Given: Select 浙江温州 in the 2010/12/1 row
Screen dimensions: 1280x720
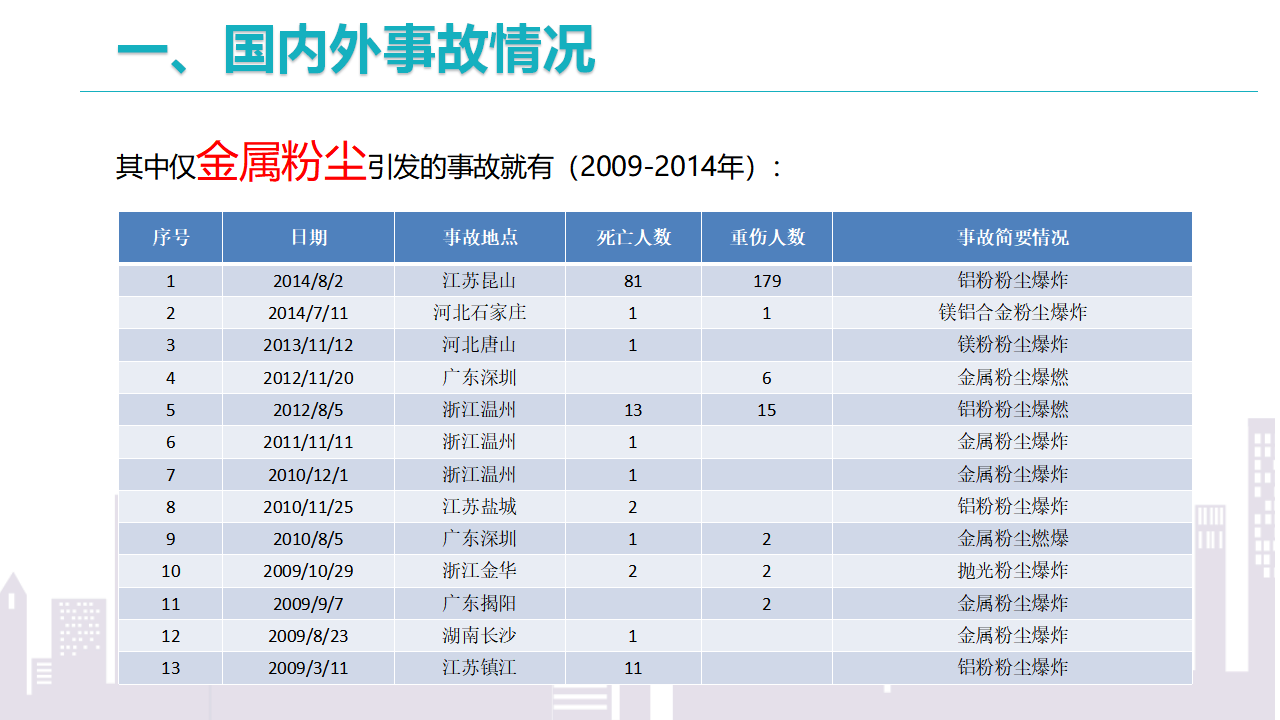Looking at the screenshot, I should coord(480,474).
